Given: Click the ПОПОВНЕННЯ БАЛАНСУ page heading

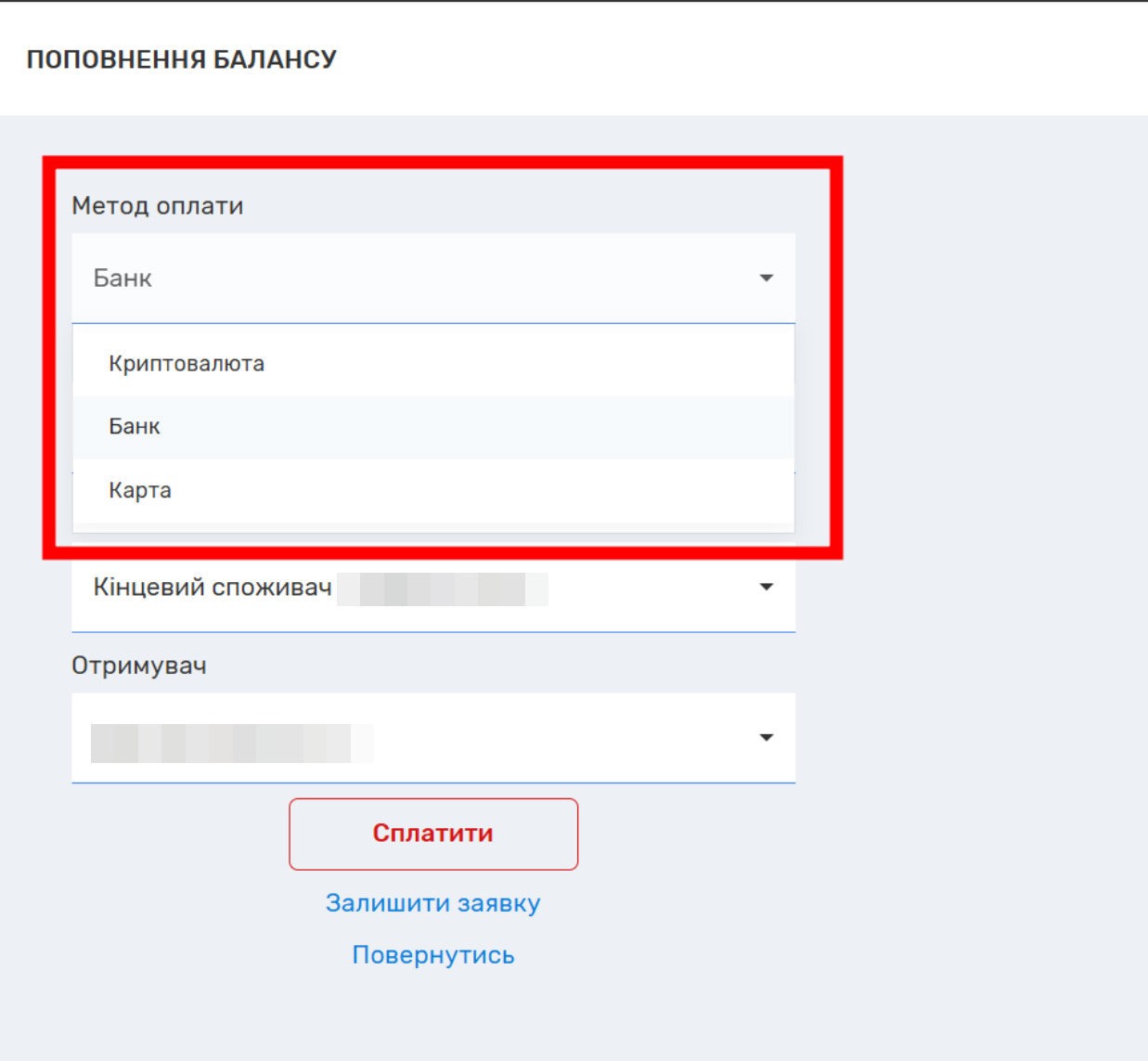Looking at the screenshot, I should 181,59.
